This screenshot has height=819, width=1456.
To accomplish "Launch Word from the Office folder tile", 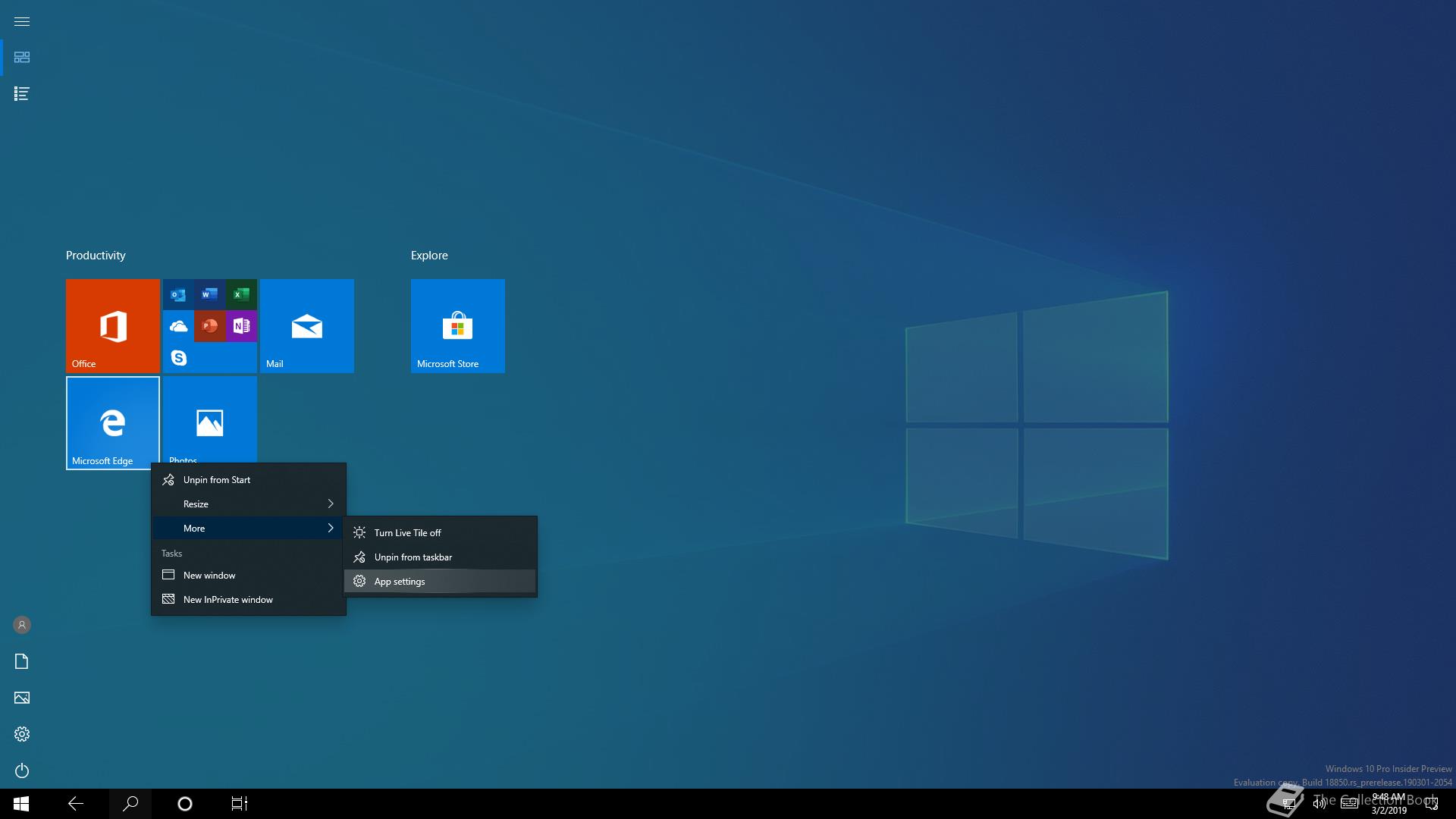I will [210, 294].
